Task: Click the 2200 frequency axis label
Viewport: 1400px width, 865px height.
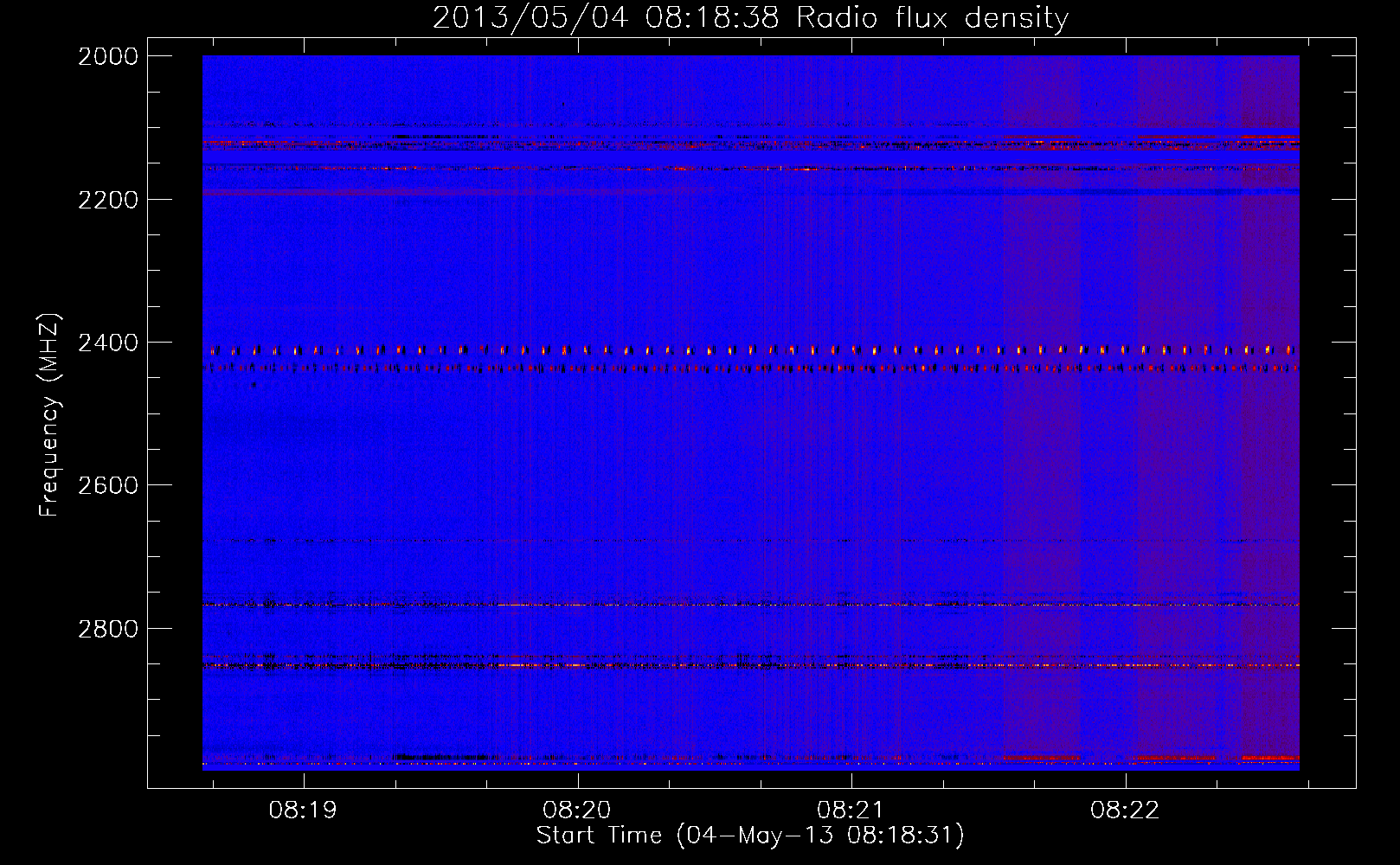Action: tap(108, 200)
